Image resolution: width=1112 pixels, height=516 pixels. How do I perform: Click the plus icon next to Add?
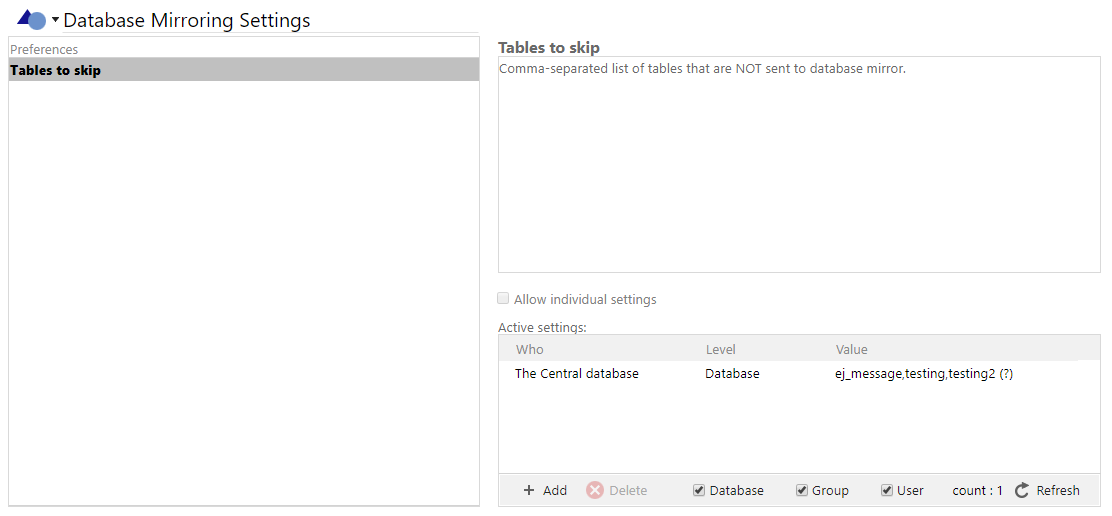[528, 490]
